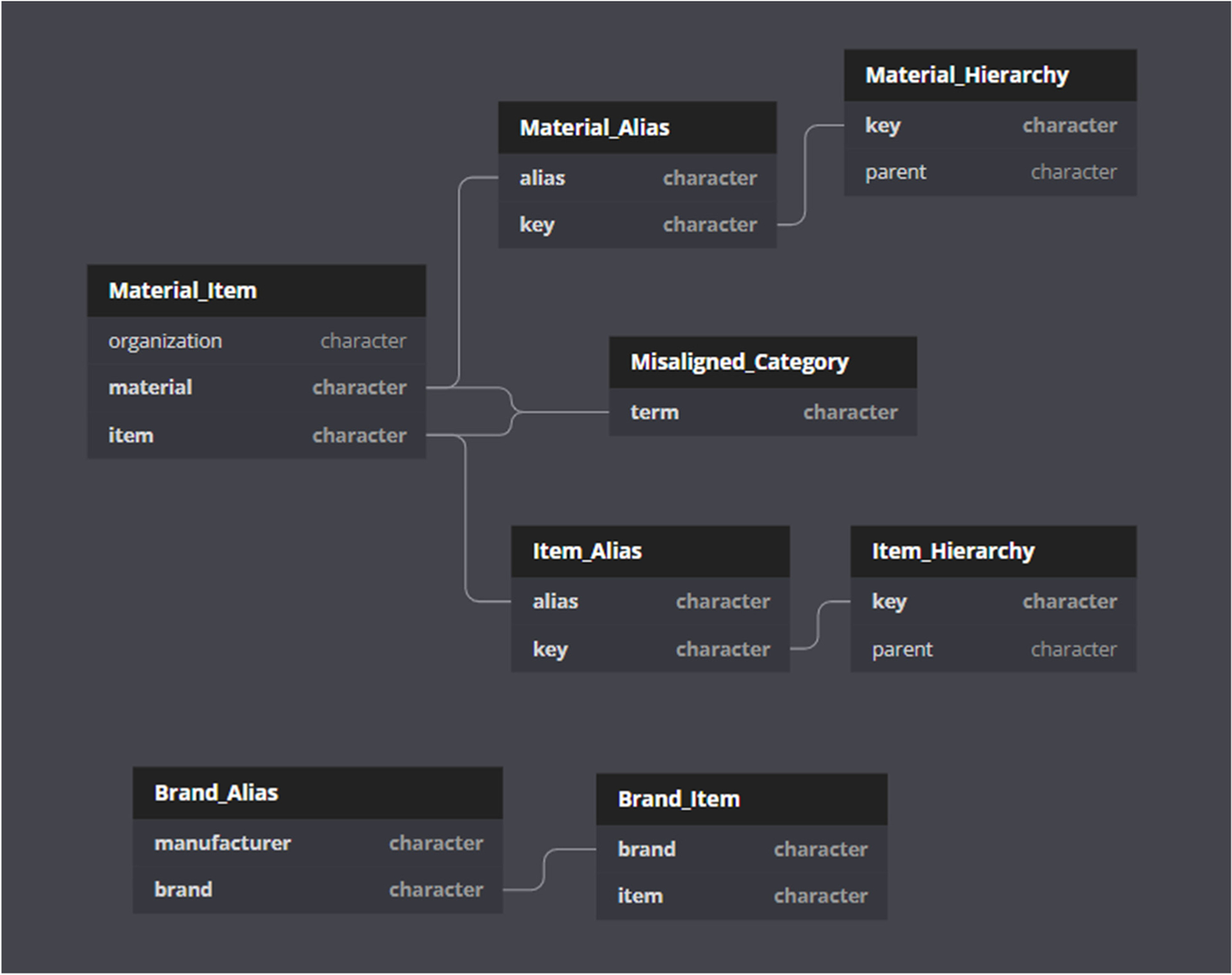This screenshot has height=975, width=1232.
Task: Select the manufacturer field in Brand_Alias
Action: pyautogui.click(x=318, y=842)
